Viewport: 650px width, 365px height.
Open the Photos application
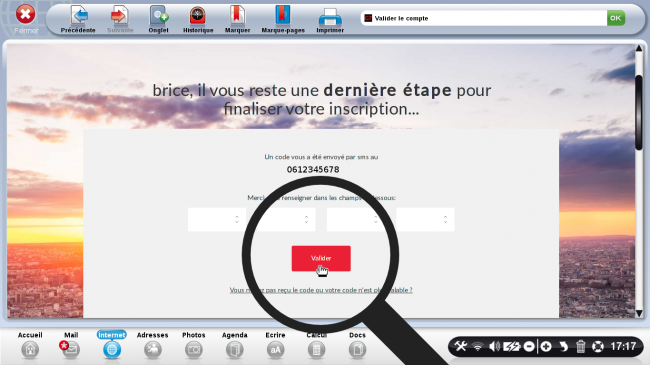(x=194, y=345)
